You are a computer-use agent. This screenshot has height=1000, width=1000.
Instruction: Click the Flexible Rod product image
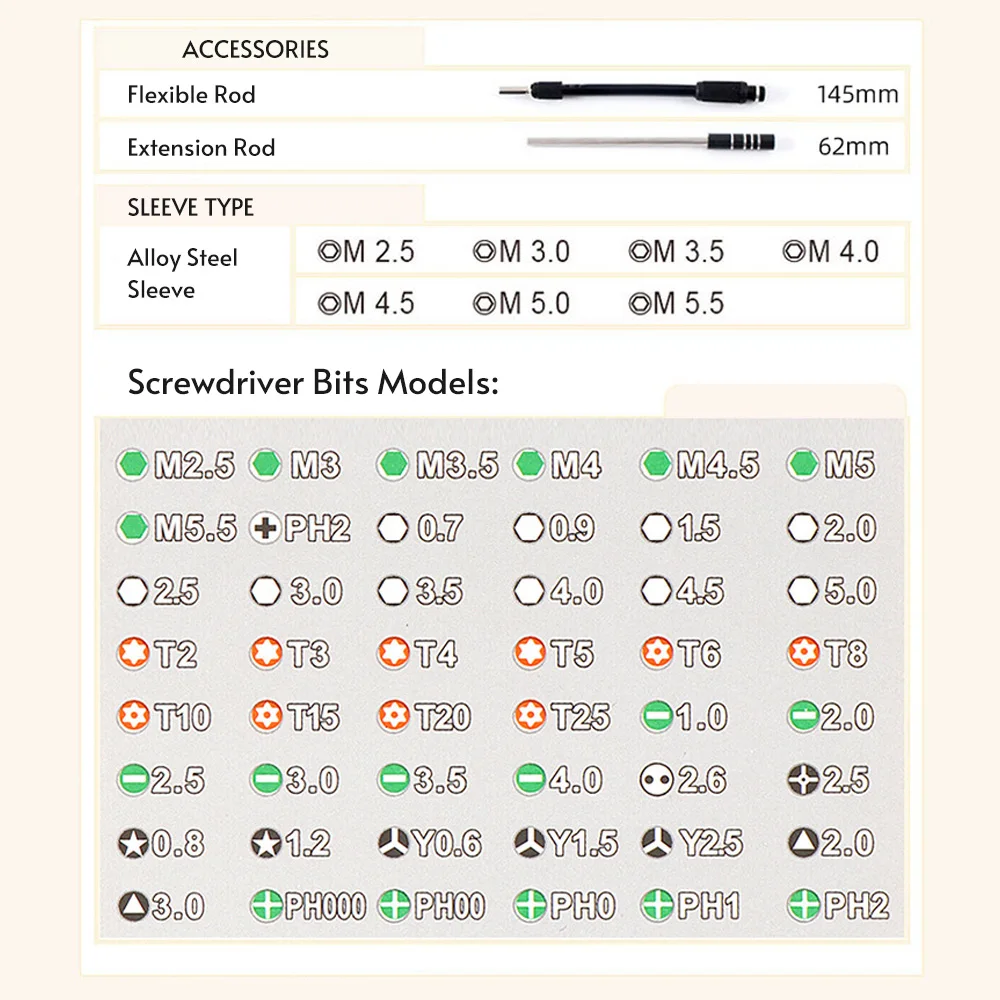[x=635, y=94]
